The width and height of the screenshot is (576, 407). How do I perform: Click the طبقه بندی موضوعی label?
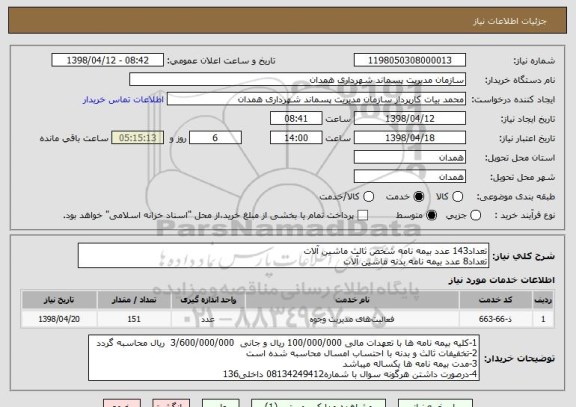(516, 197)
